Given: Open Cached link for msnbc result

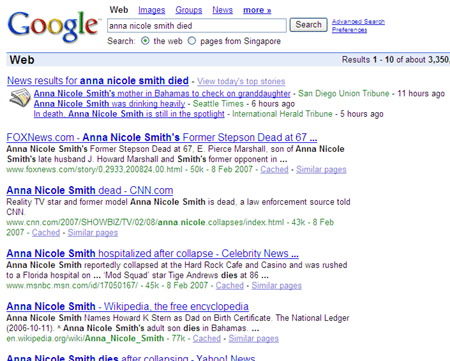Looking at the screenshot, I should tap(230, 286).
